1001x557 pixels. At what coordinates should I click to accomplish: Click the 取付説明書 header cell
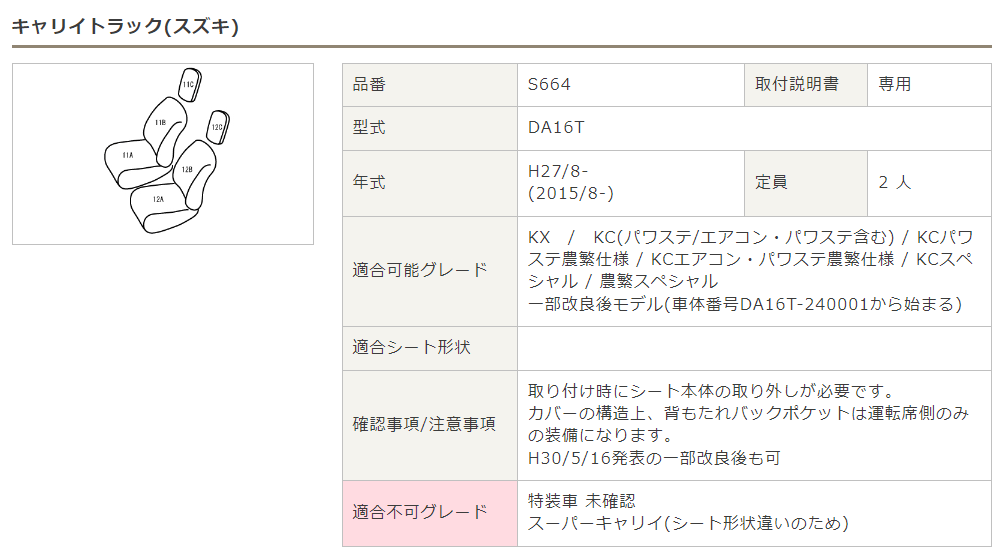pos(806,85)
